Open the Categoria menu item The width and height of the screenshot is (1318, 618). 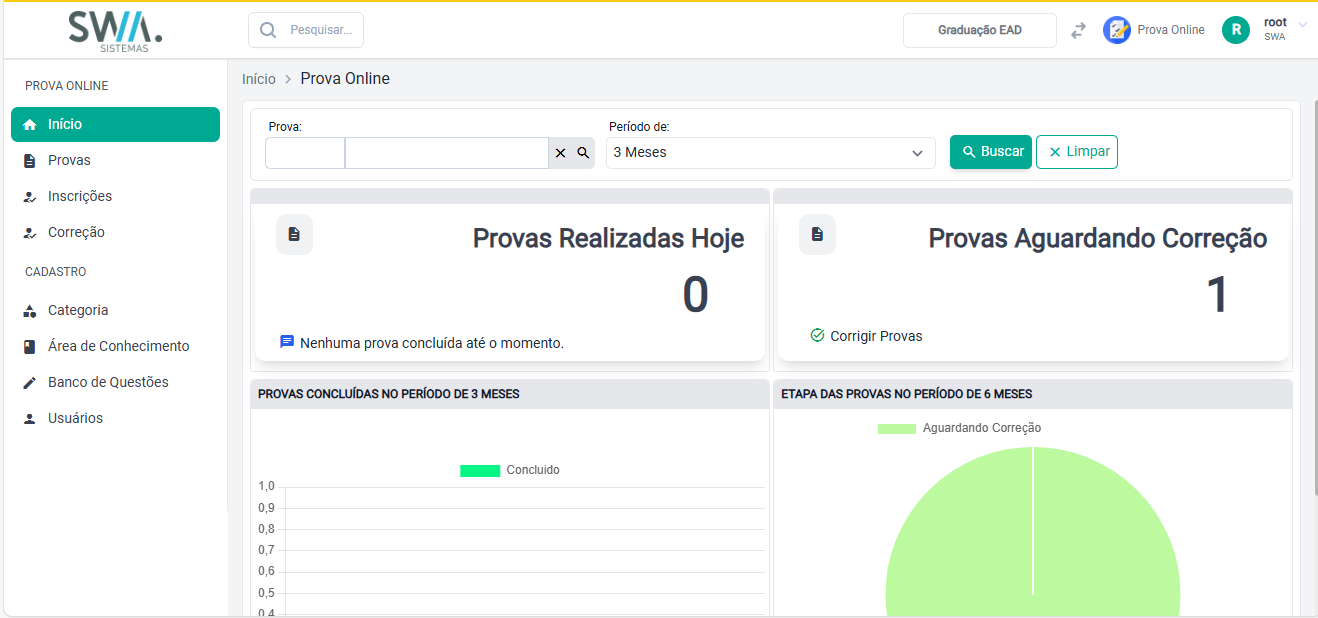115,311
